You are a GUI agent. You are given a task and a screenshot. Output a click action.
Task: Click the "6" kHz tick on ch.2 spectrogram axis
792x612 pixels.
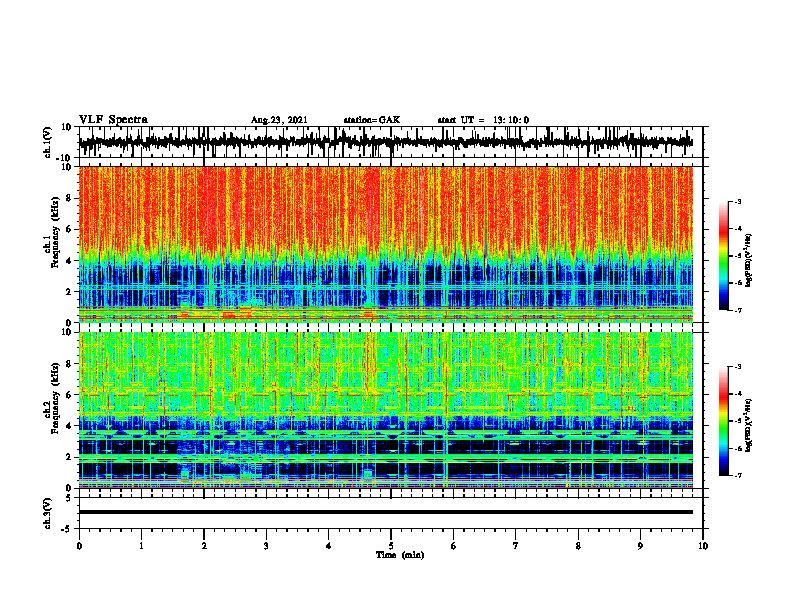click(x=69, y=395)
